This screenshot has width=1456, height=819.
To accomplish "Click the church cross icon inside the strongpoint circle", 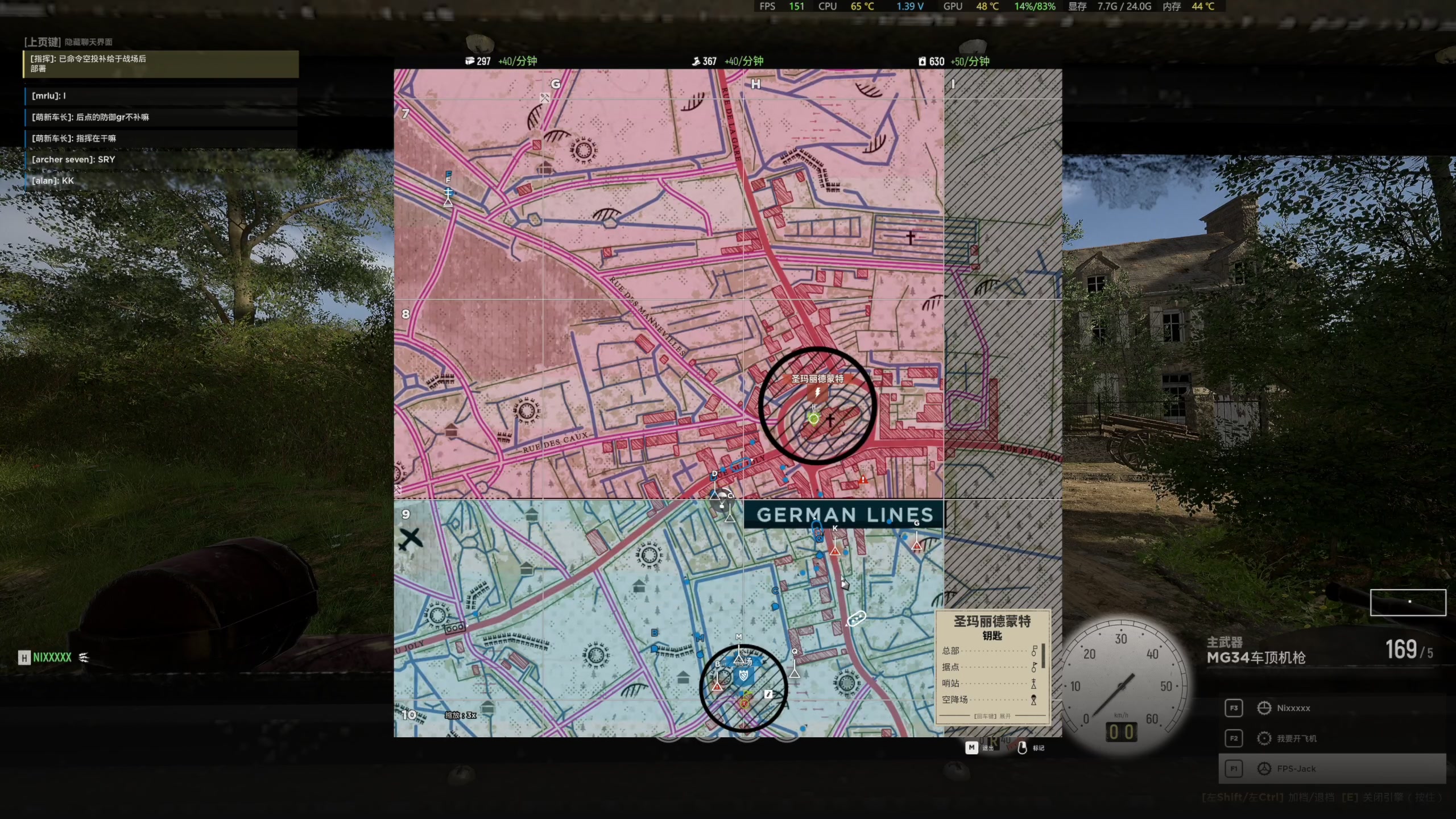I will pyautogui.click(x=830, y=420).
